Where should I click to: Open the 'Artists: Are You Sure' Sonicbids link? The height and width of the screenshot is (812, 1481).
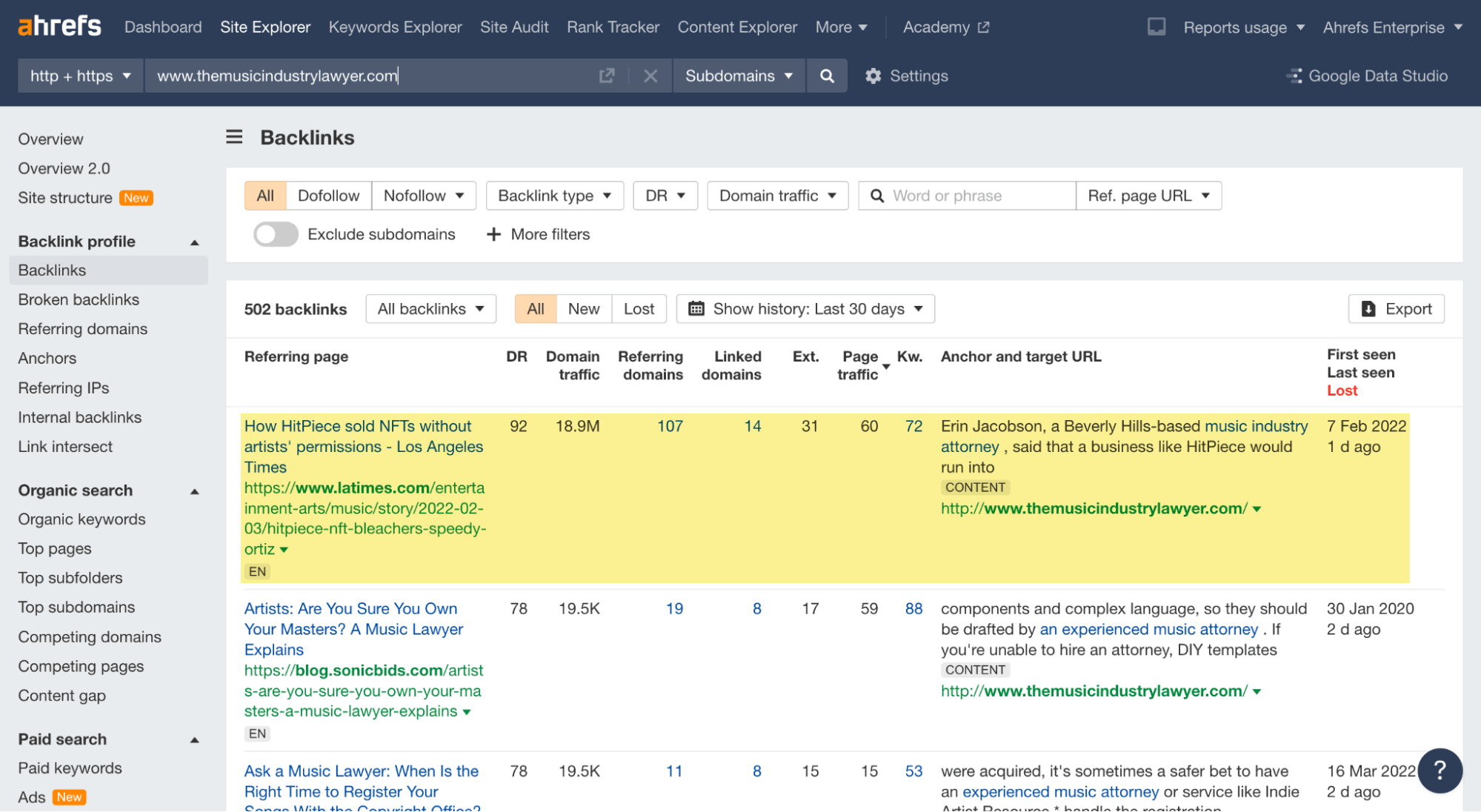[x=354, y=629]
